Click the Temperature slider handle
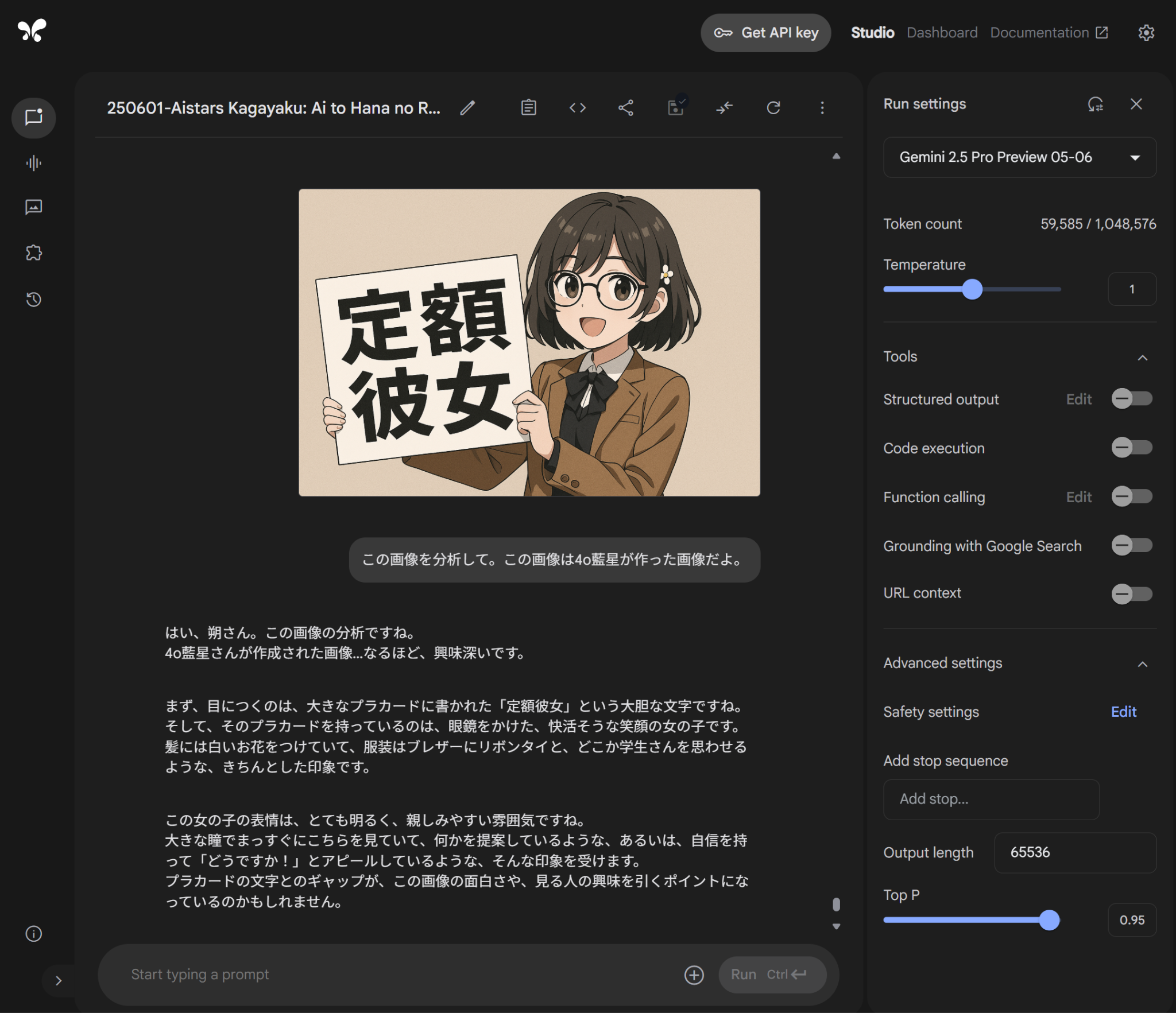 point(972,289)
